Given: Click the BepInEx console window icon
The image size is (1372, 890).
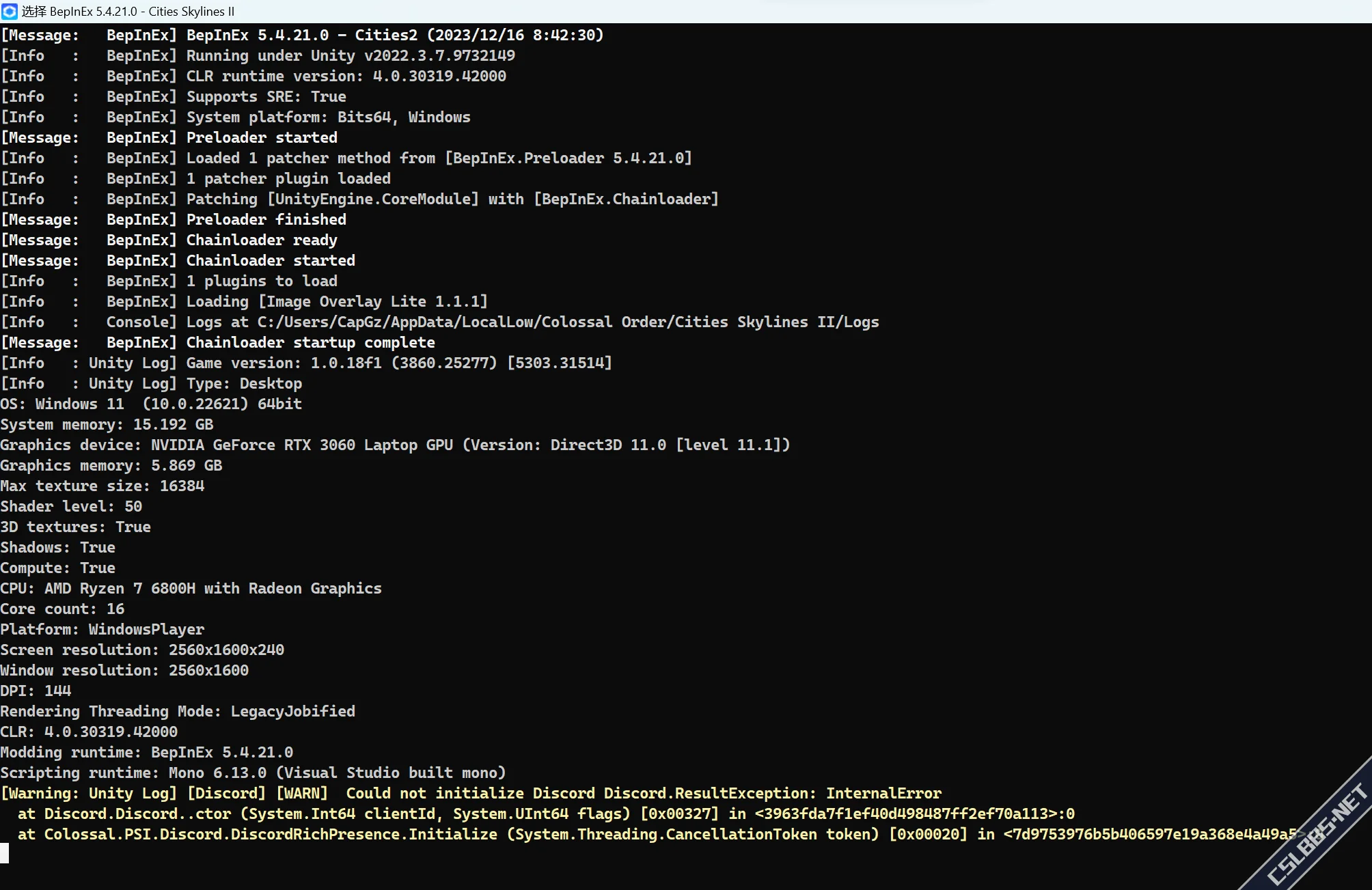Looking at the screenshot, I should [10, 12].
